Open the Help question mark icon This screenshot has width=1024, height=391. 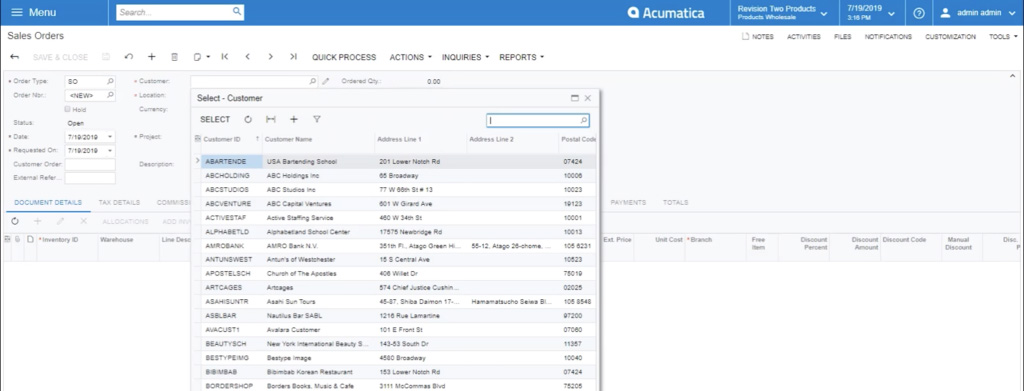[x=919, y=13]
